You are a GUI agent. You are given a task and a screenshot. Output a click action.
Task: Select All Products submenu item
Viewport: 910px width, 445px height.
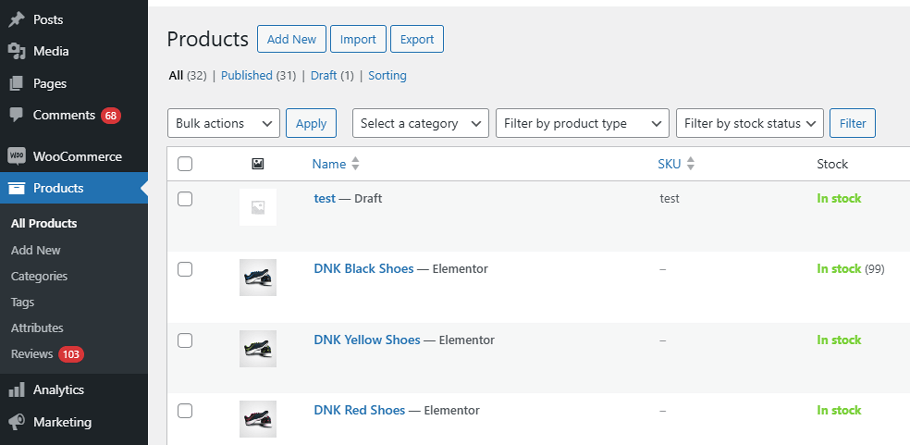tap(44, 223)
